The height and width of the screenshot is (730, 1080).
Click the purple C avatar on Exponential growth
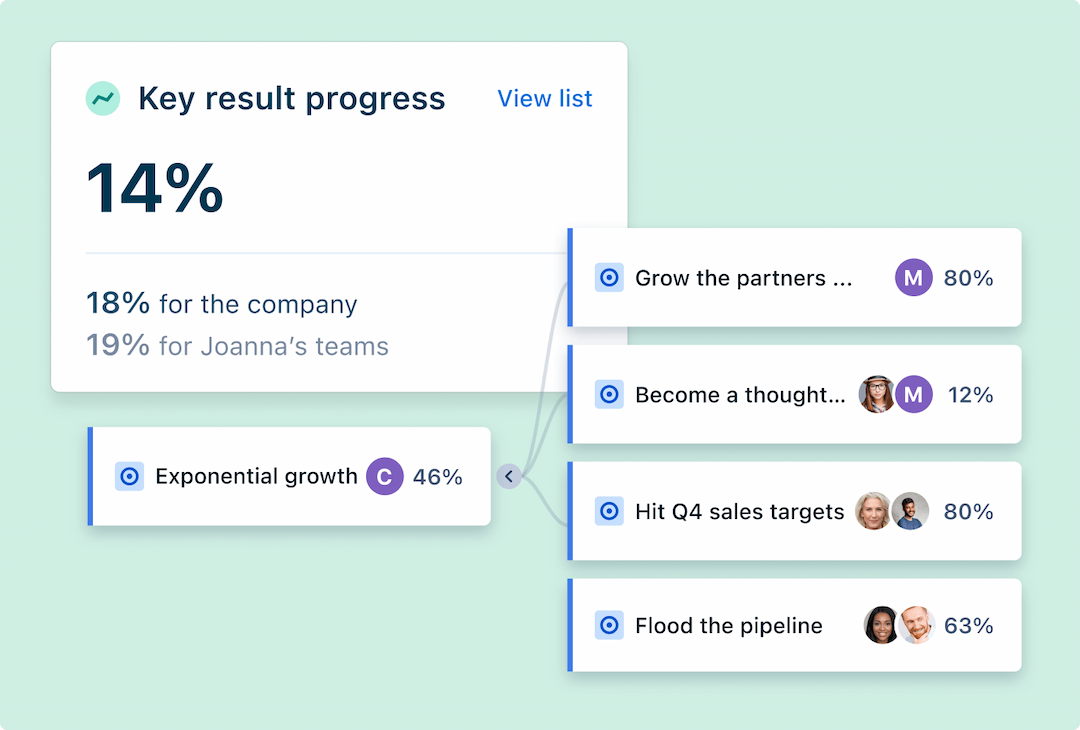pos(384,477)
